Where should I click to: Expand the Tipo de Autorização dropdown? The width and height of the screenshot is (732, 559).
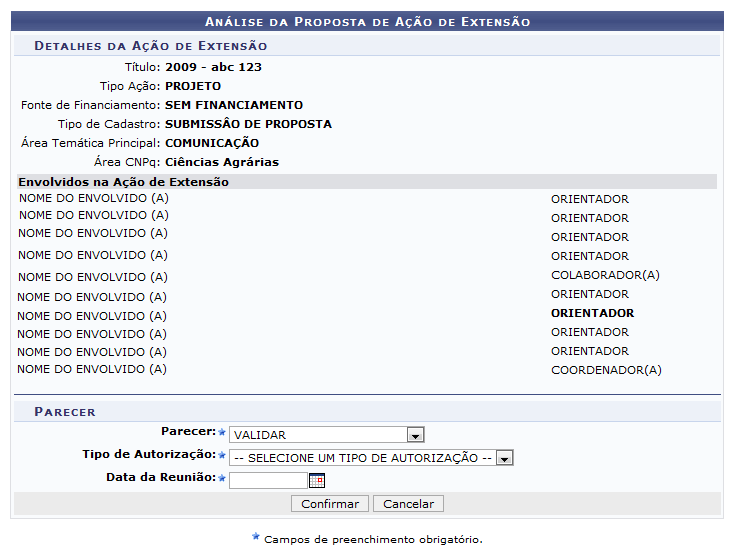(370, 457)
